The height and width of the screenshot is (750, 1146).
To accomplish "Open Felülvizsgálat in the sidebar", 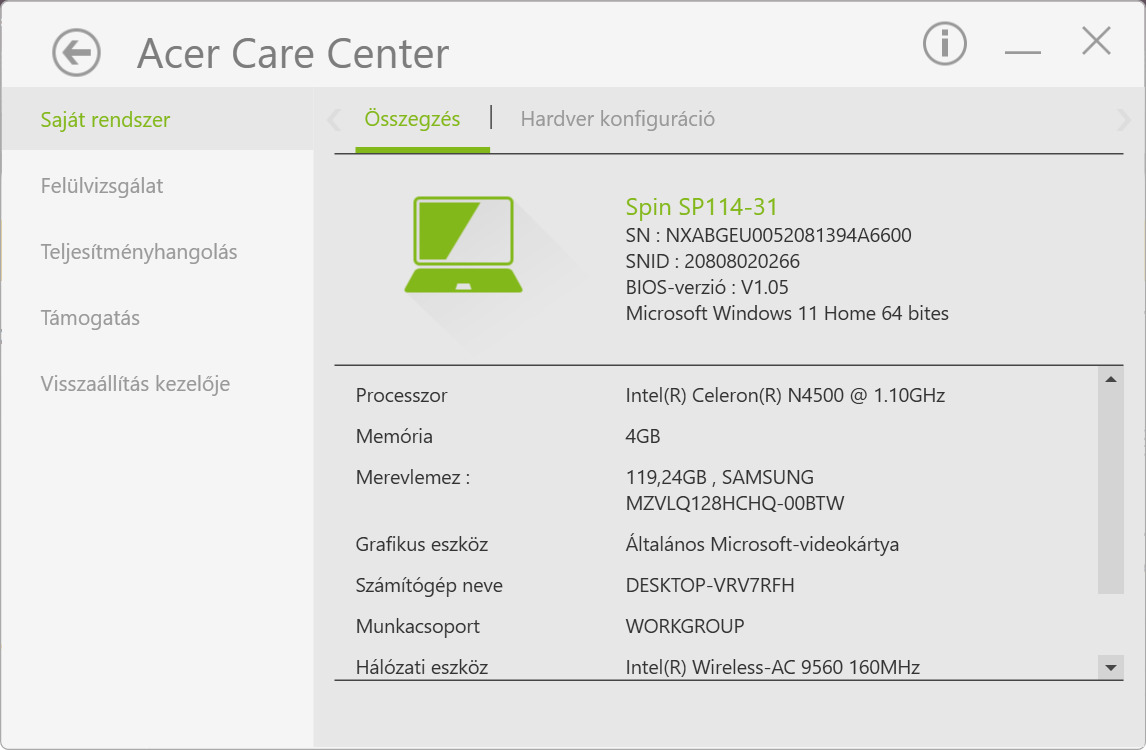I will click(x=102, y=186).
